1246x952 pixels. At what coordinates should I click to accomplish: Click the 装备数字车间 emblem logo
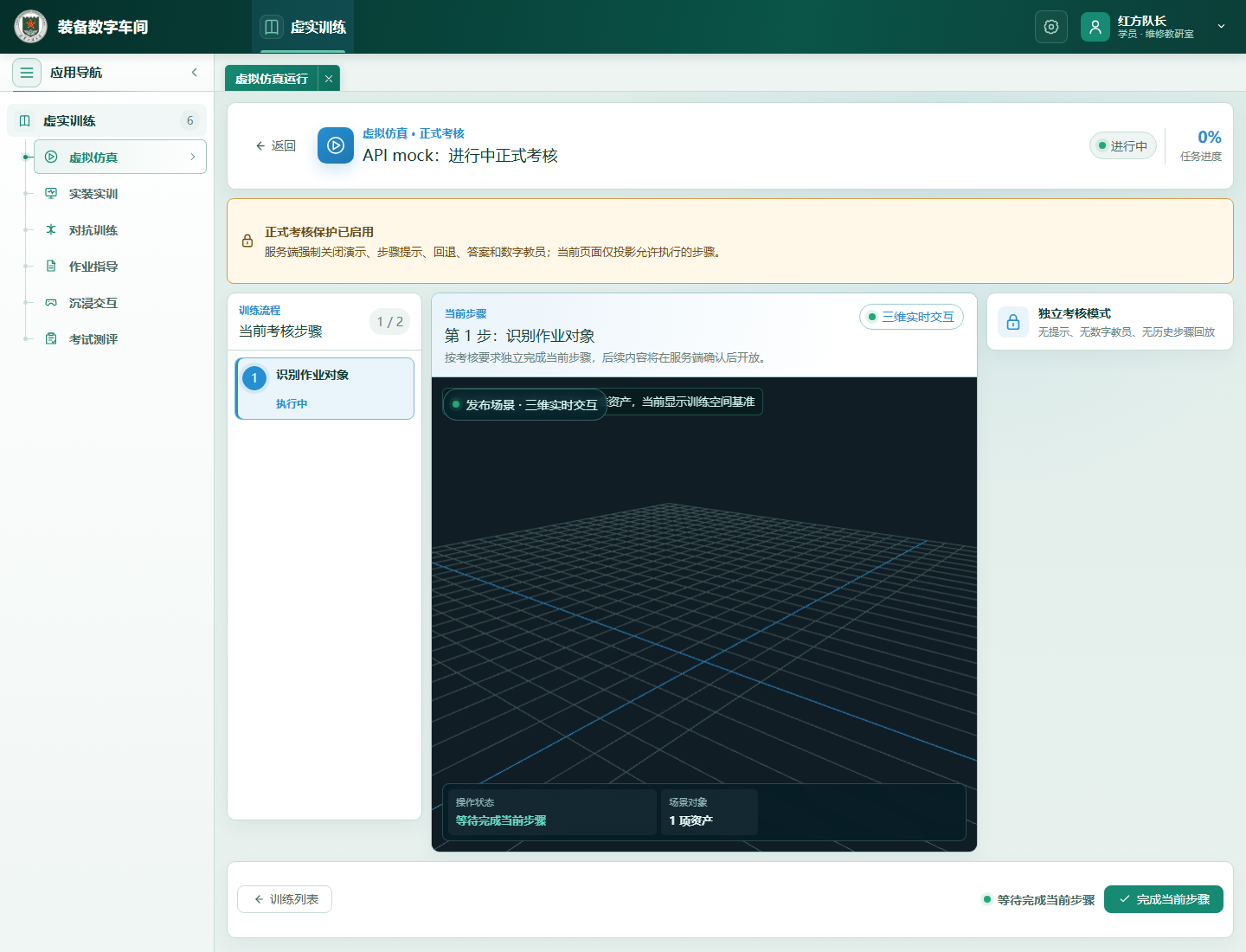(x=31, y=27)
